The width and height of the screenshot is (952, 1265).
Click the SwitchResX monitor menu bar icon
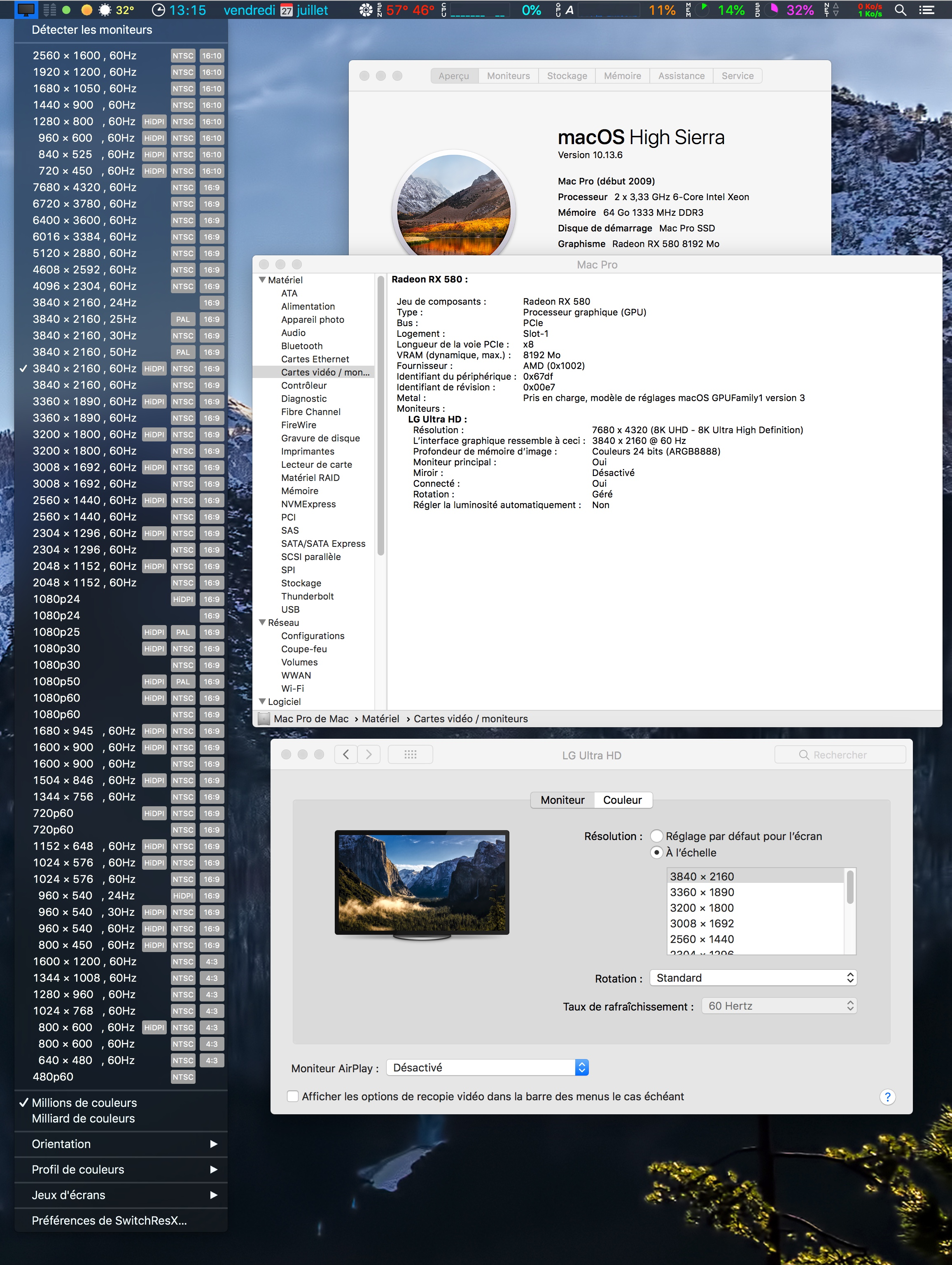(26, 10)
